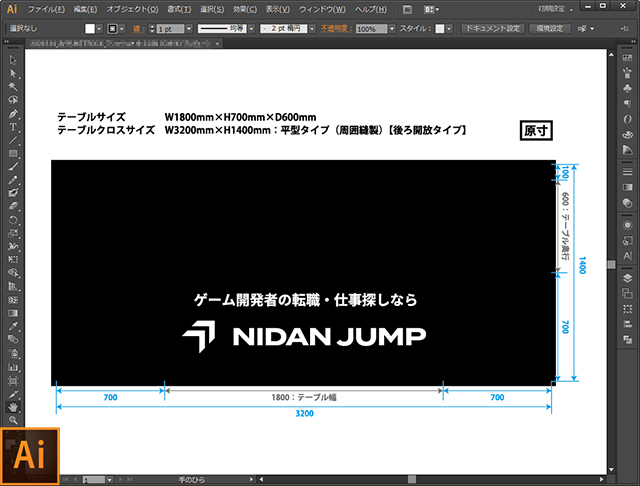Select the Rotate tool
The width and height of the screenshot is (640, 486).
pos(13,220)
